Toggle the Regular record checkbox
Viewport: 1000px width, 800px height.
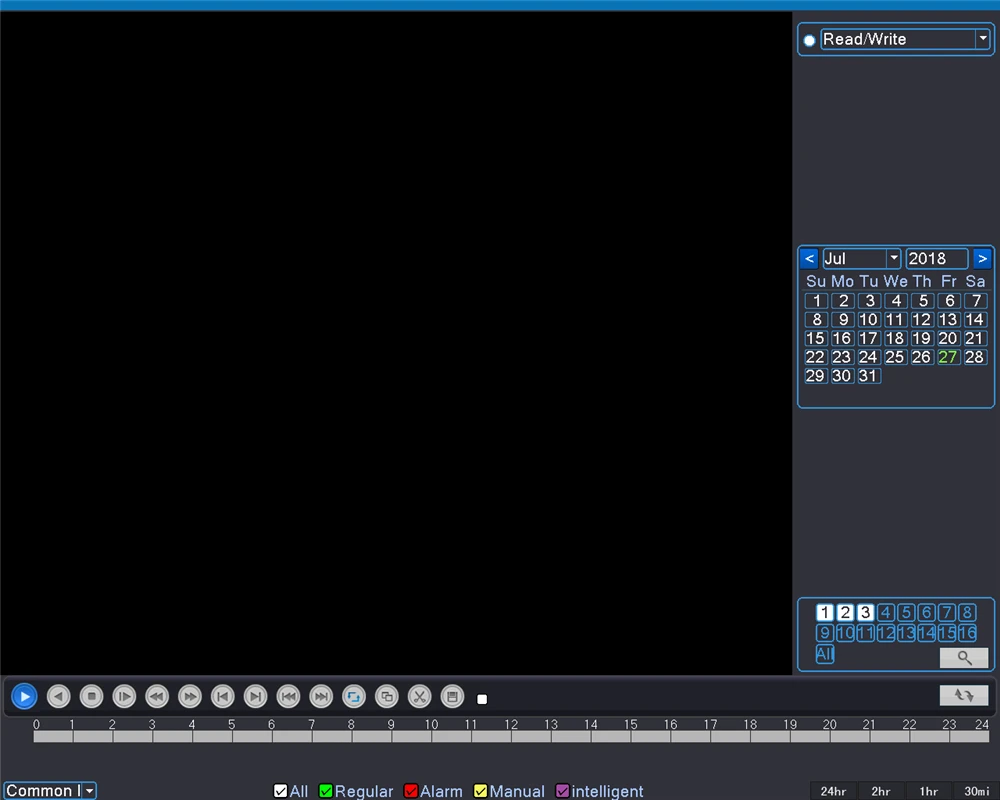coord(325,791)
